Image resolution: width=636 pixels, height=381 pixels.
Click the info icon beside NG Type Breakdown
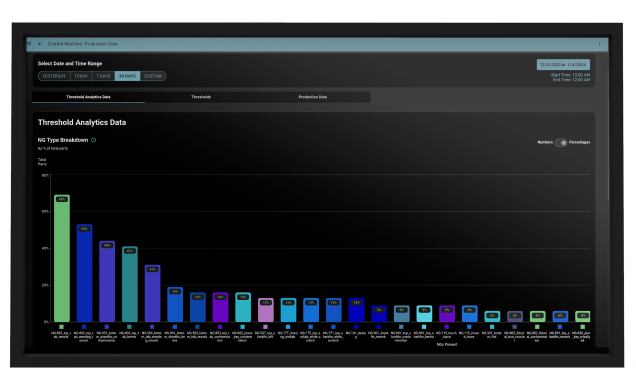point(94,140)
